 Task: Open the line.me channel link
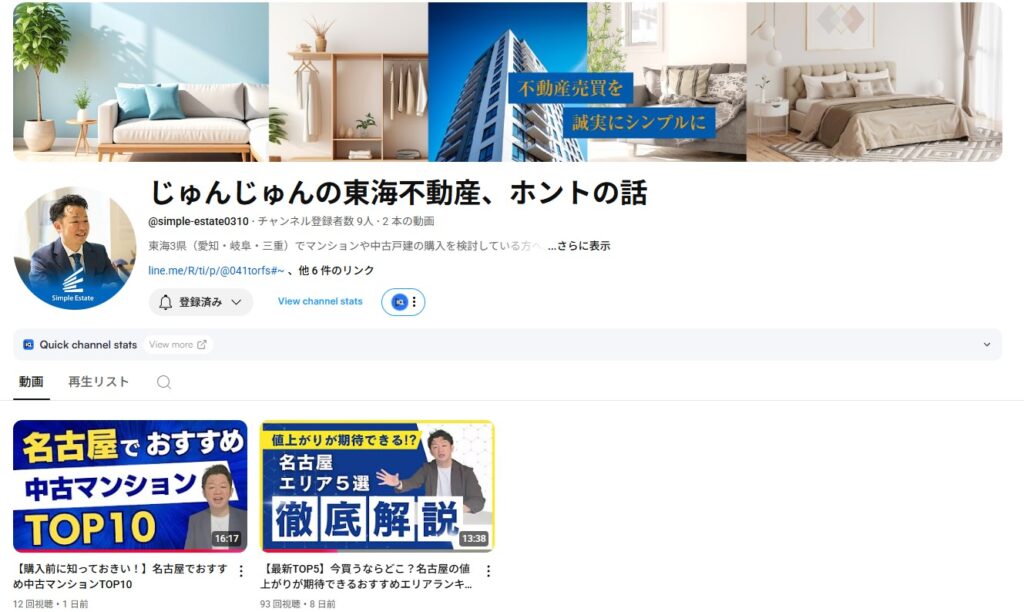[x=216, y=270]
